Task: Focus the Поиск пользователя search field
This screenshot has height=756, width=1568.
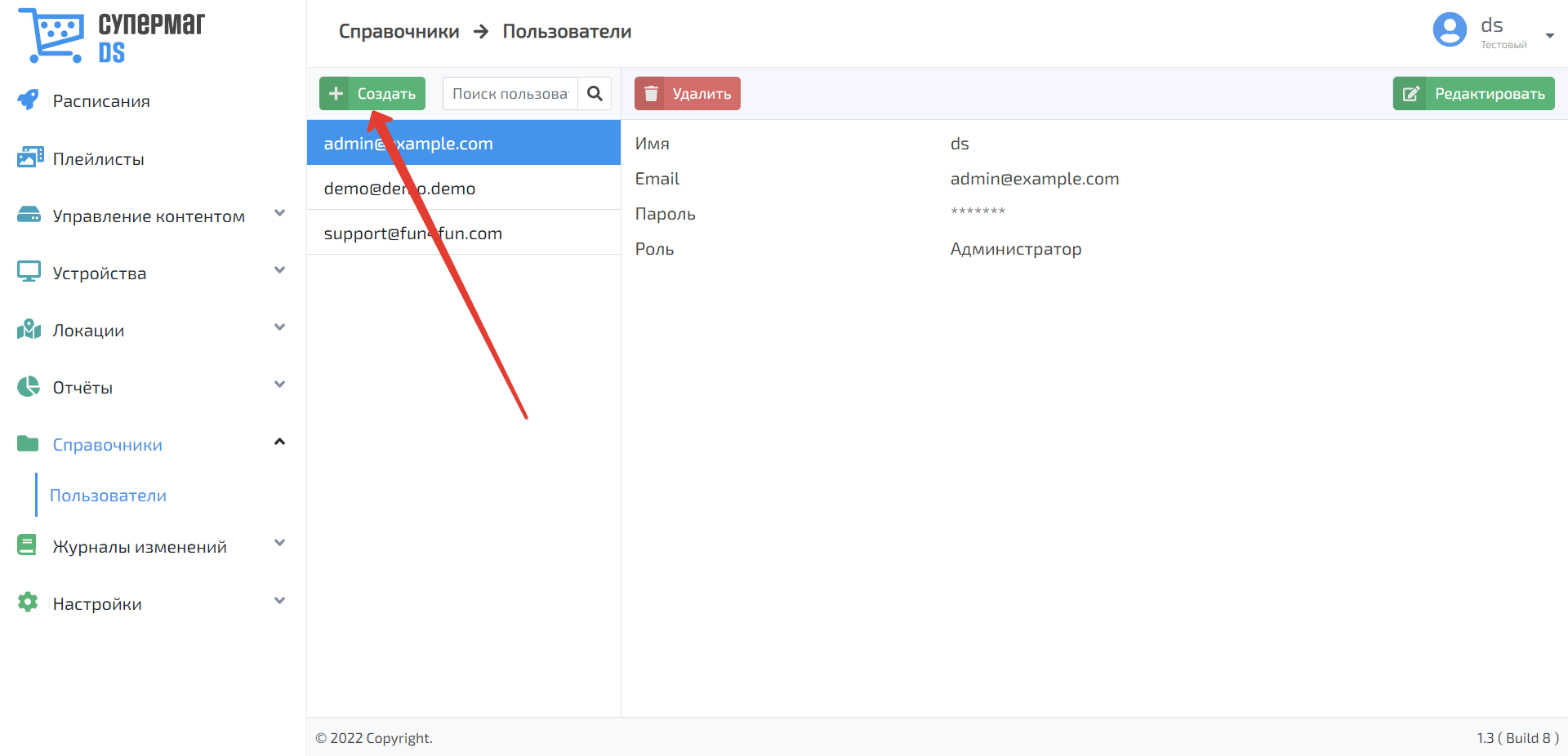Action: [x=510, y=94]
